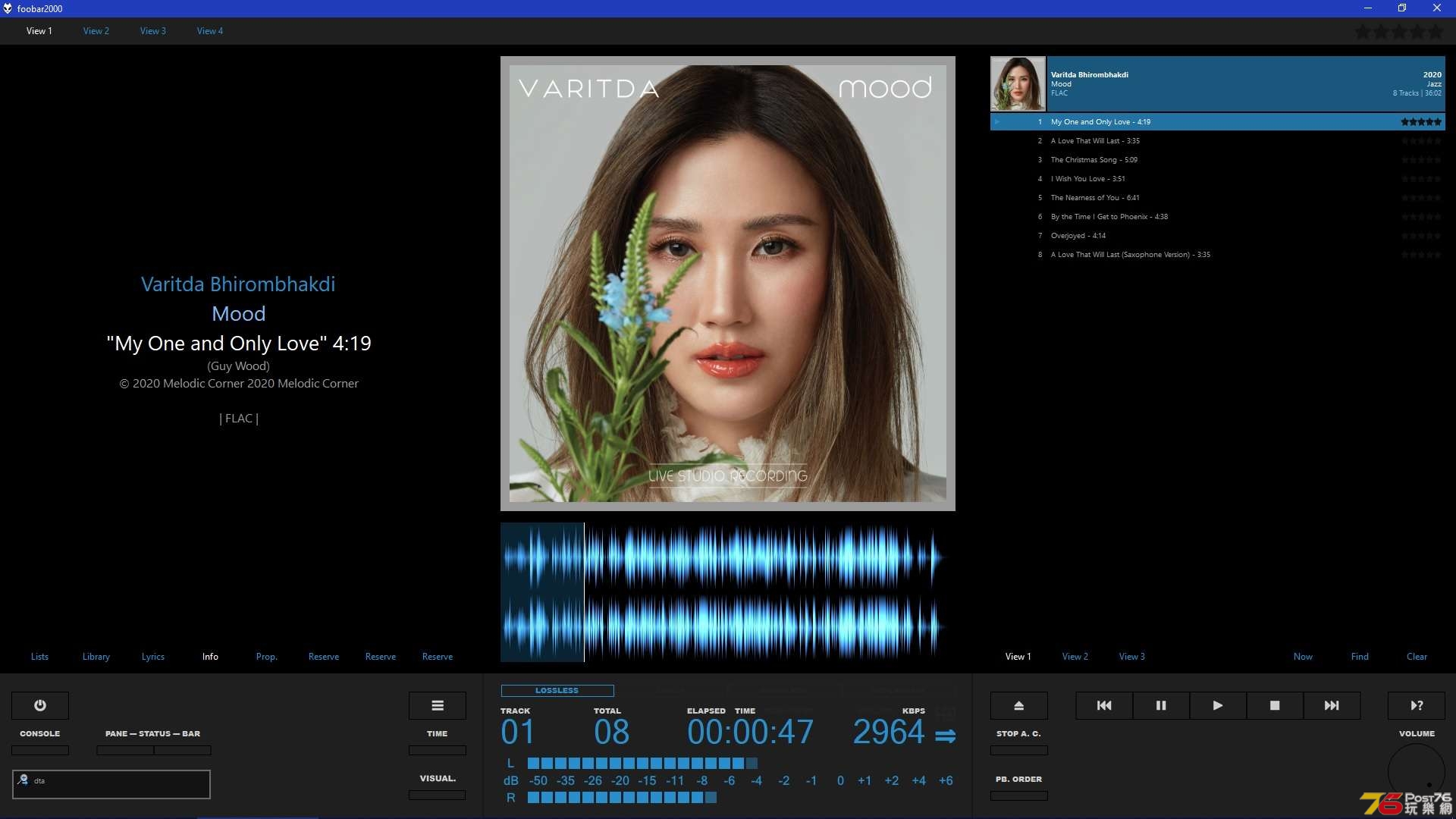The height and width of the screenshot is (819, 1456).
Task: Select track The Christmas Song - 5:09
Action: (1218, 160)
